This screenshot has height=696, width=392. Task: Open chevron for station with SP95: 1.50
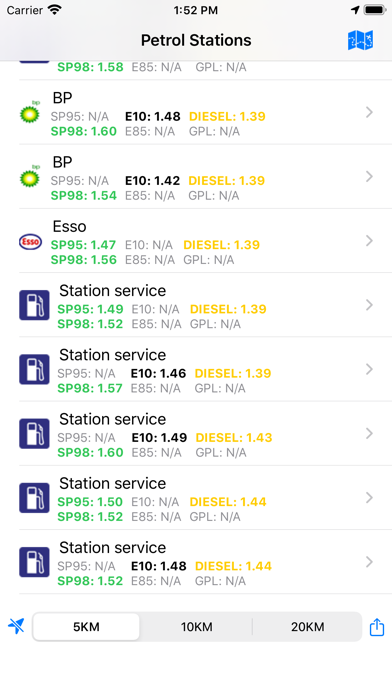point(369,498)
